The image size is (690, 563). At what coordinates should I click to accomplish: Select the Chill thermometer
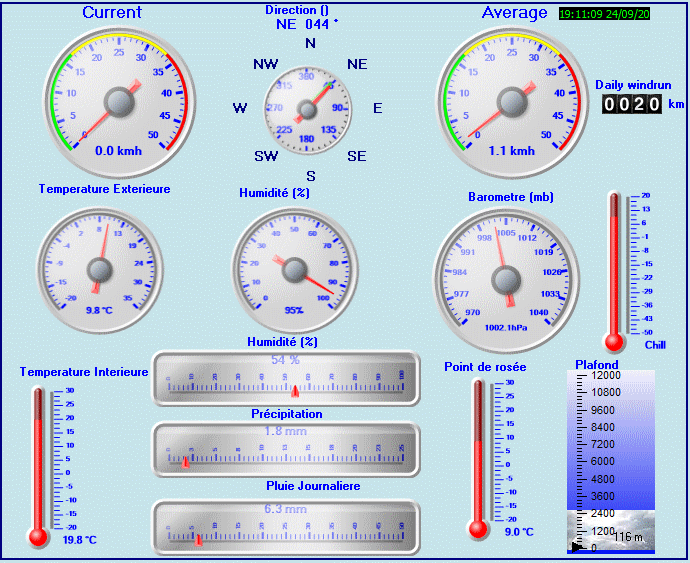pos(614,272)
